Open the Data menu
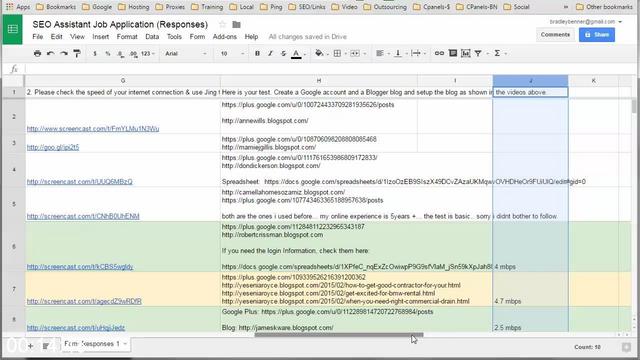Image resolution: width=640 pixels, height=360 pixels. pyautogui.click(x=152, y=37)
